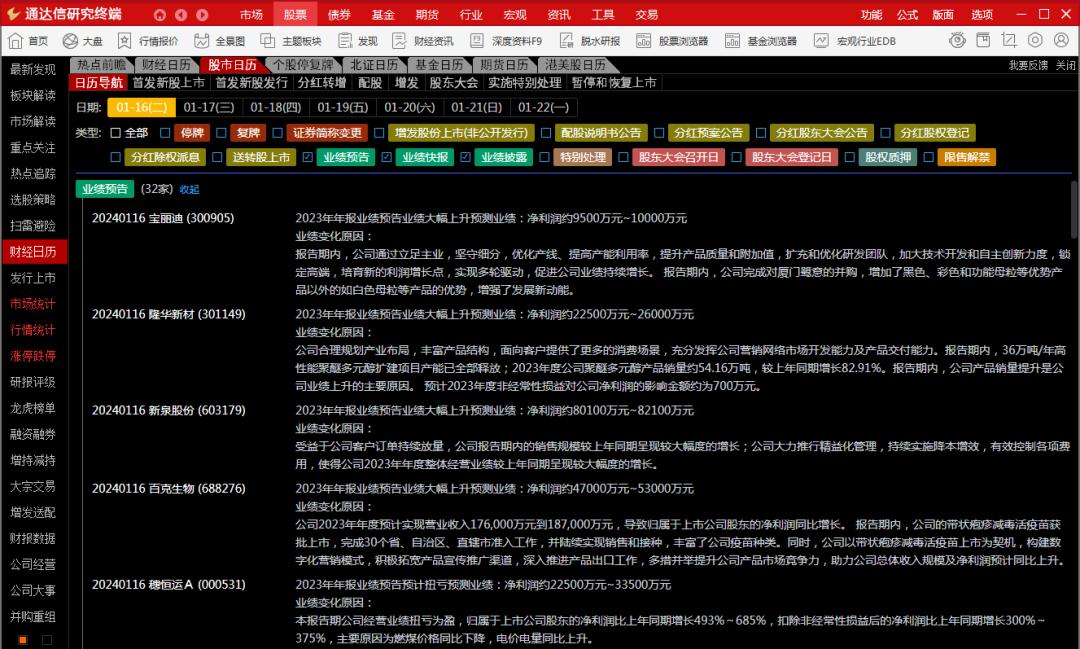Screen dimensions: 1080x649
Task: Open 涨停跌停 in left sidebar
Action: click(33, 356)
